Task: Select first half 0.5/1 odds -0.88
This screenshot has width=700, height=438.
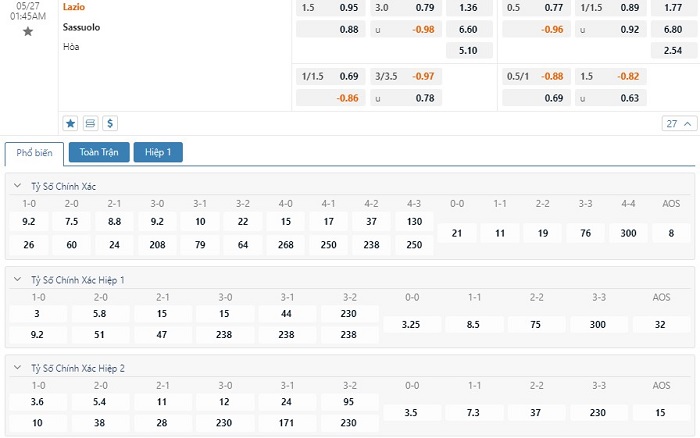Action: coord(536,76)
